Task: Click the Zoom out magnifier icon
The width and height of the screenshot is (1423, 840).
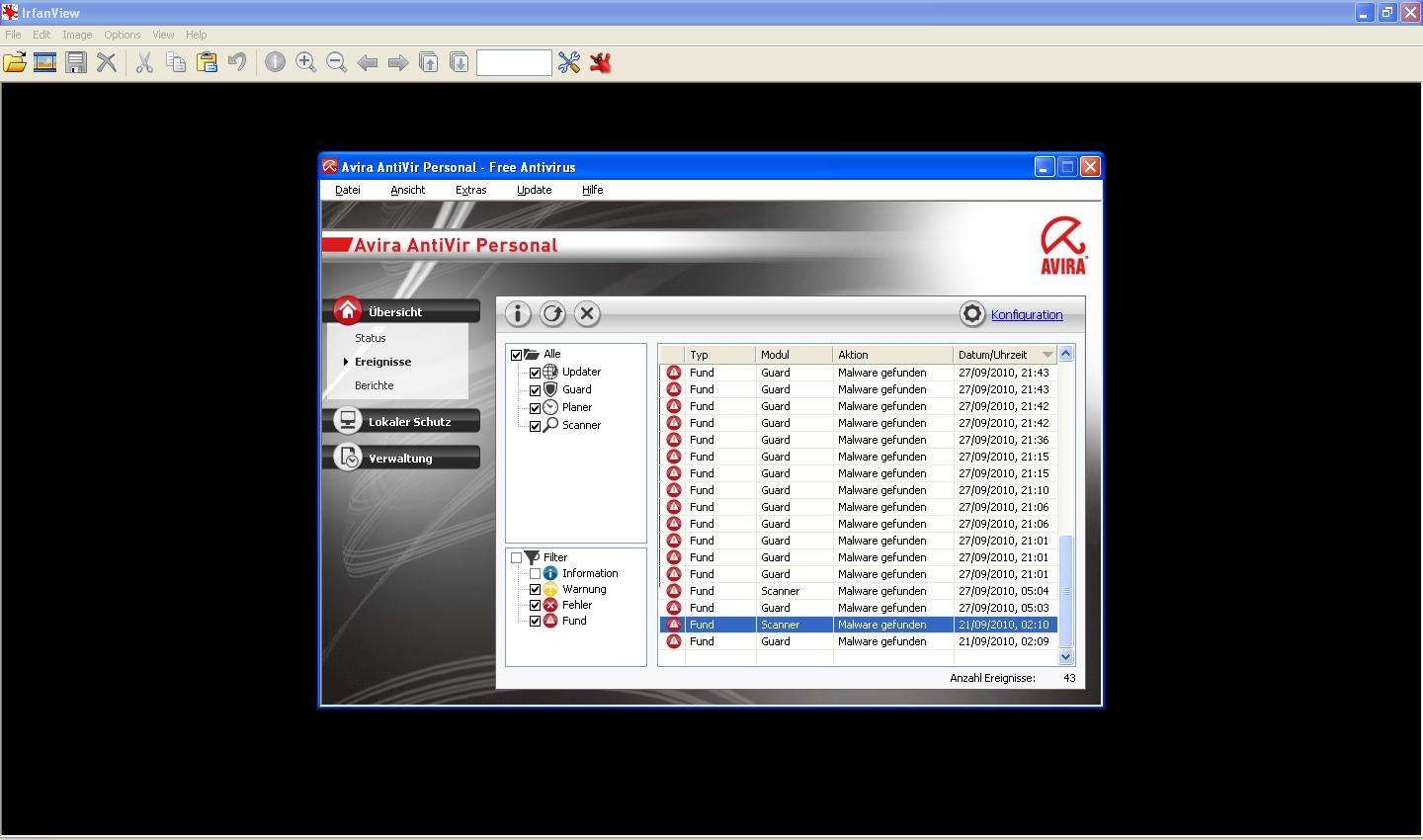Action: (337, 63)
